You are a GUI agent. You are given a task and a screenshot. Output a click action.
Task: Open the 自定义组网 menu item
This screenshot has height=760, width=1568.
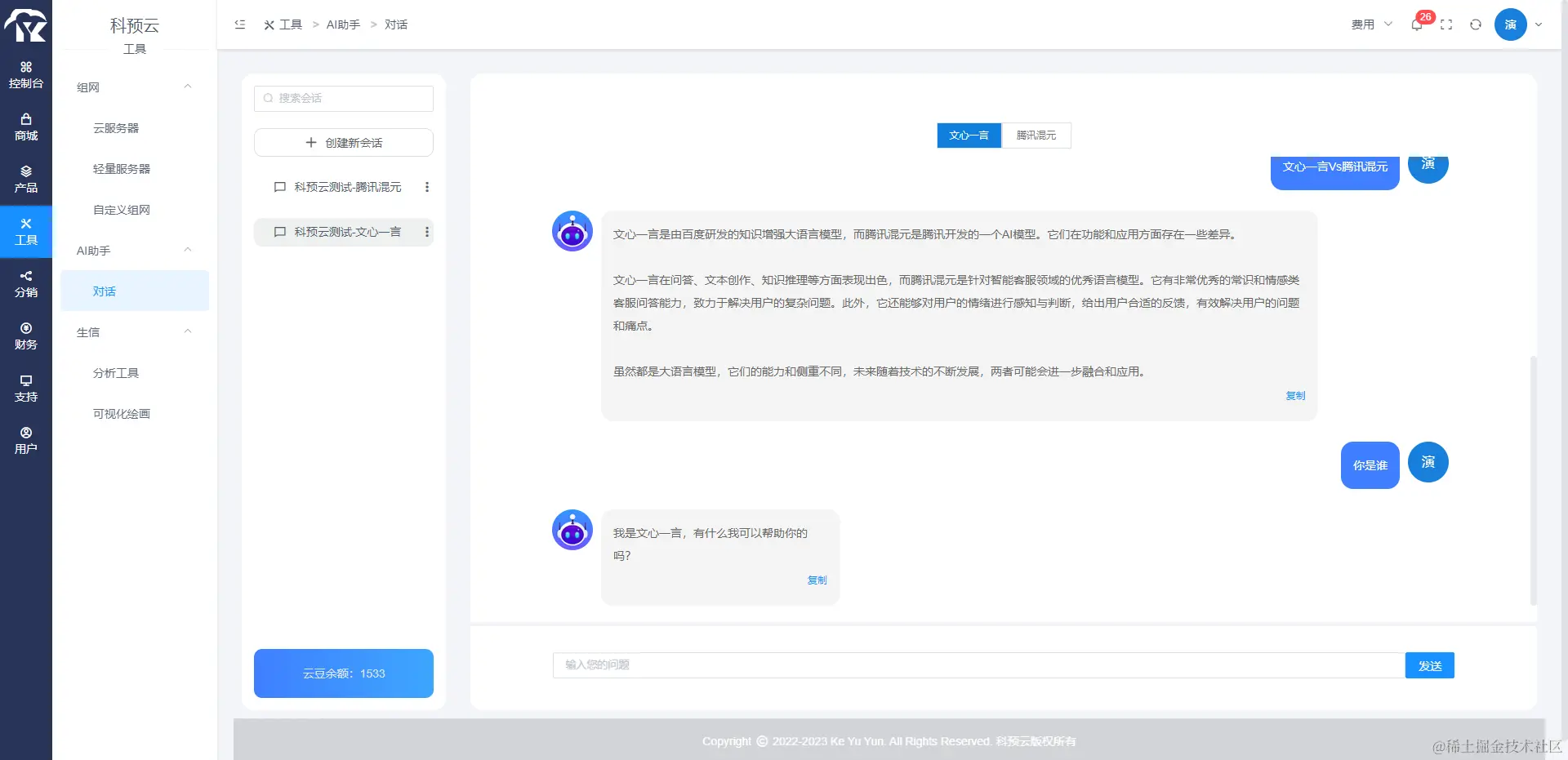(135, 210)
